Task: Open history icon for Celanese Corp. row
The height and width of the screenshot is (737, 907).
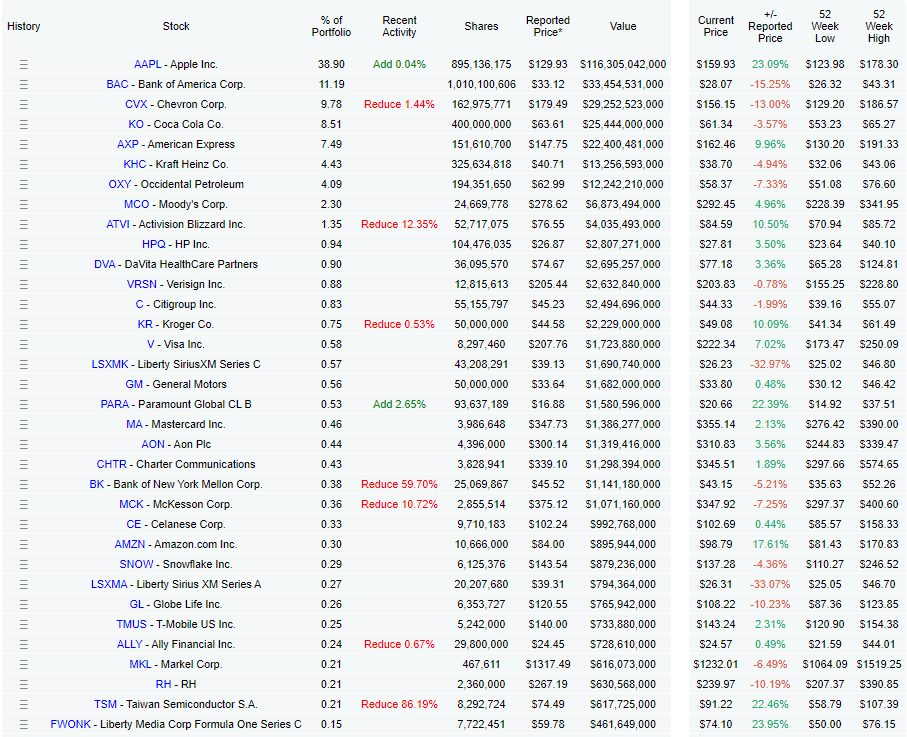Action: click(24, 525)
